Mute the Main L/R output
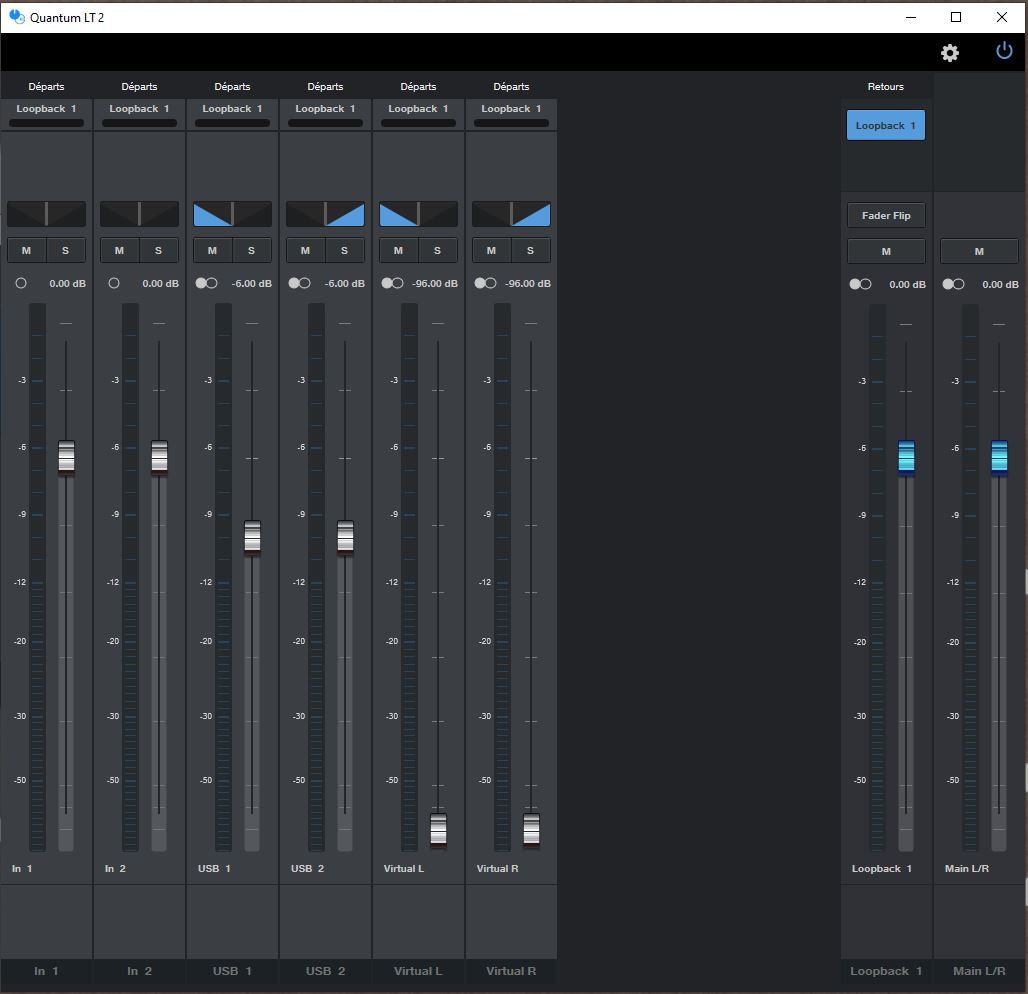The width and height of the screenshot is (1028, 994). pyautogui.click(x=979, y=252)
